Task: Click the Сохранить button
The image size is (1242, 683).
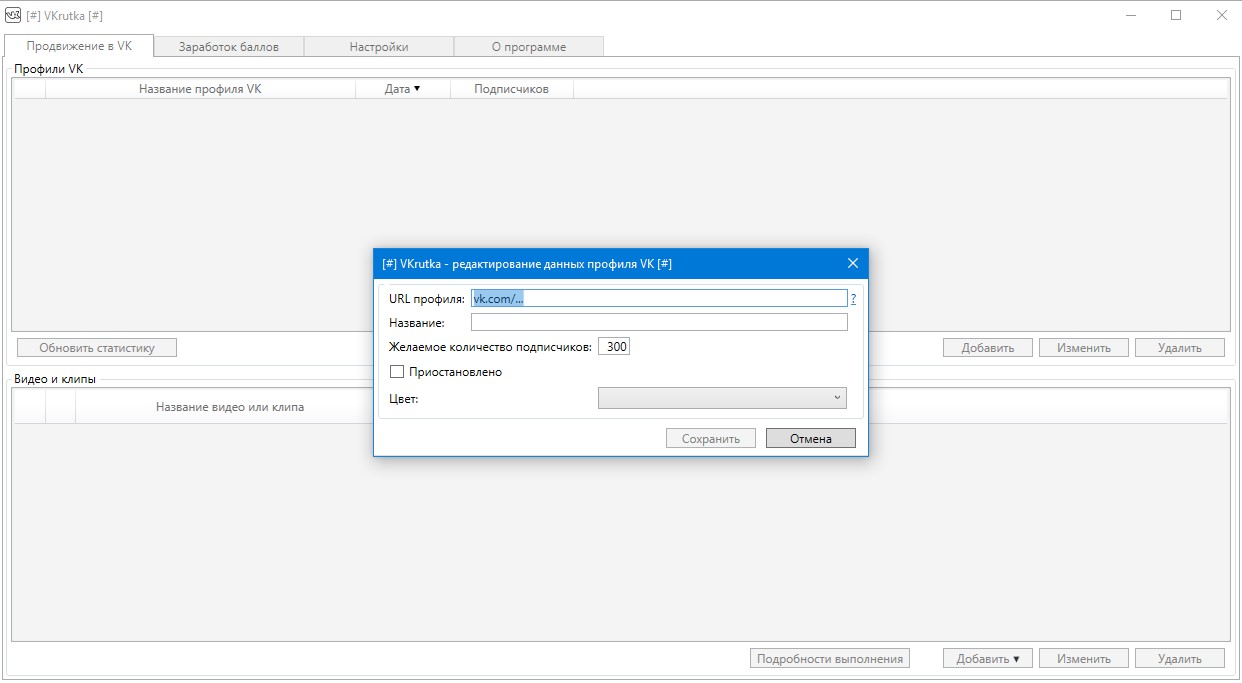Action: pos(710,438)
